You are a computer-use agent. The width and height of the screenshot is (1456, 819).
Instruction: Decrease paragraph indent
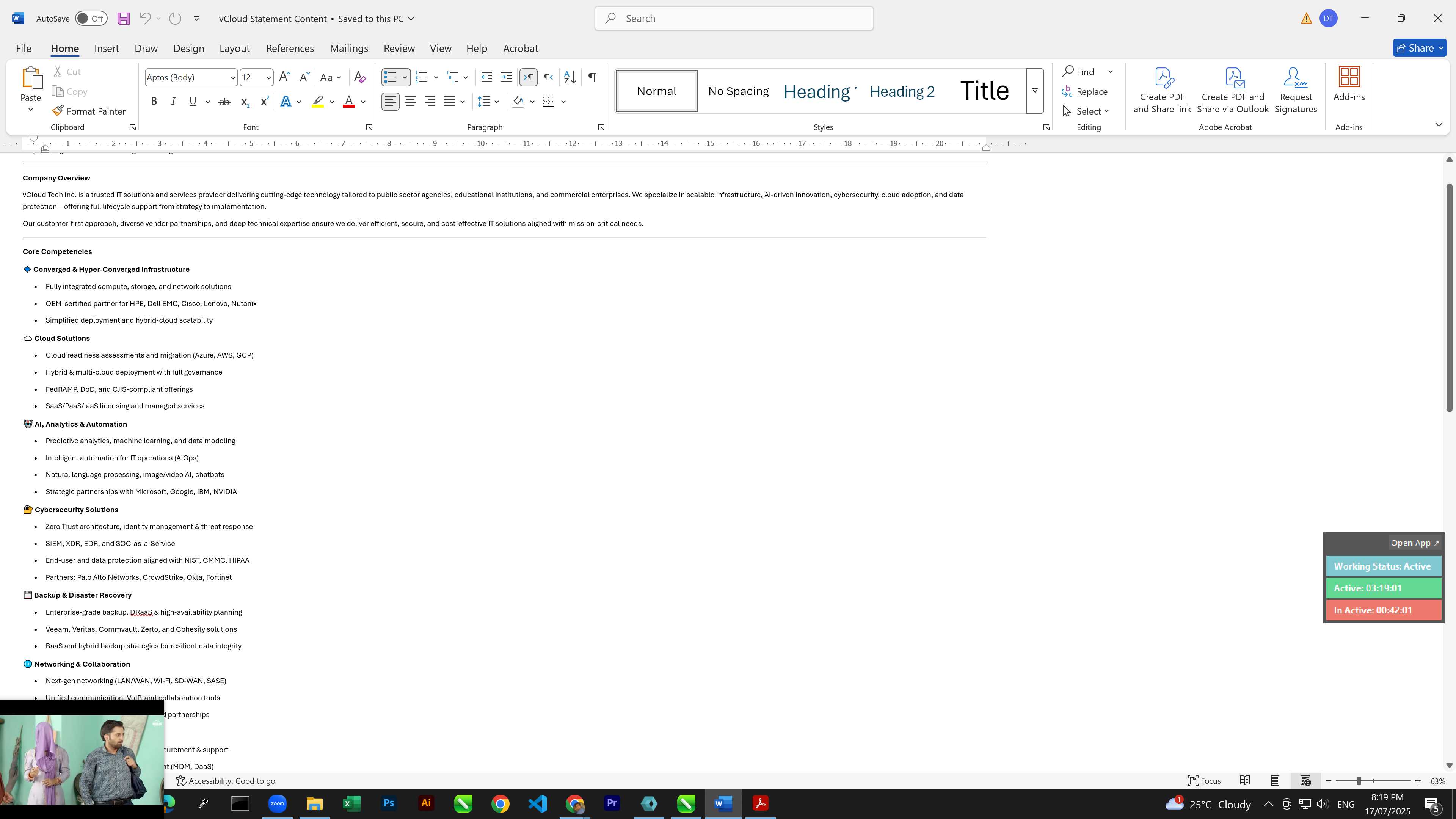point(486,77)
